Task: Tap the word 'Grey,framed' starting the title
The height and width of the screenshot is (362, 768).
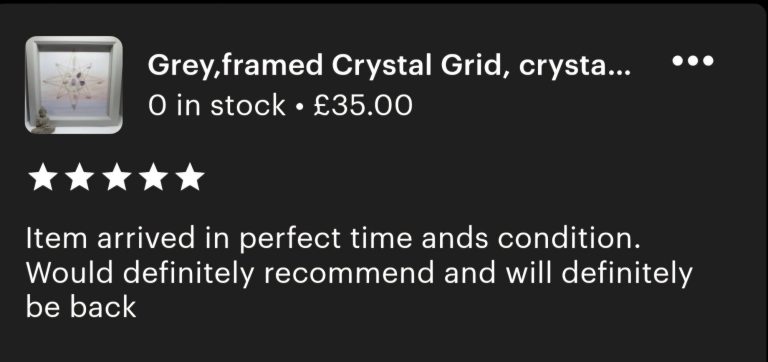Action: tap(236, 66)
